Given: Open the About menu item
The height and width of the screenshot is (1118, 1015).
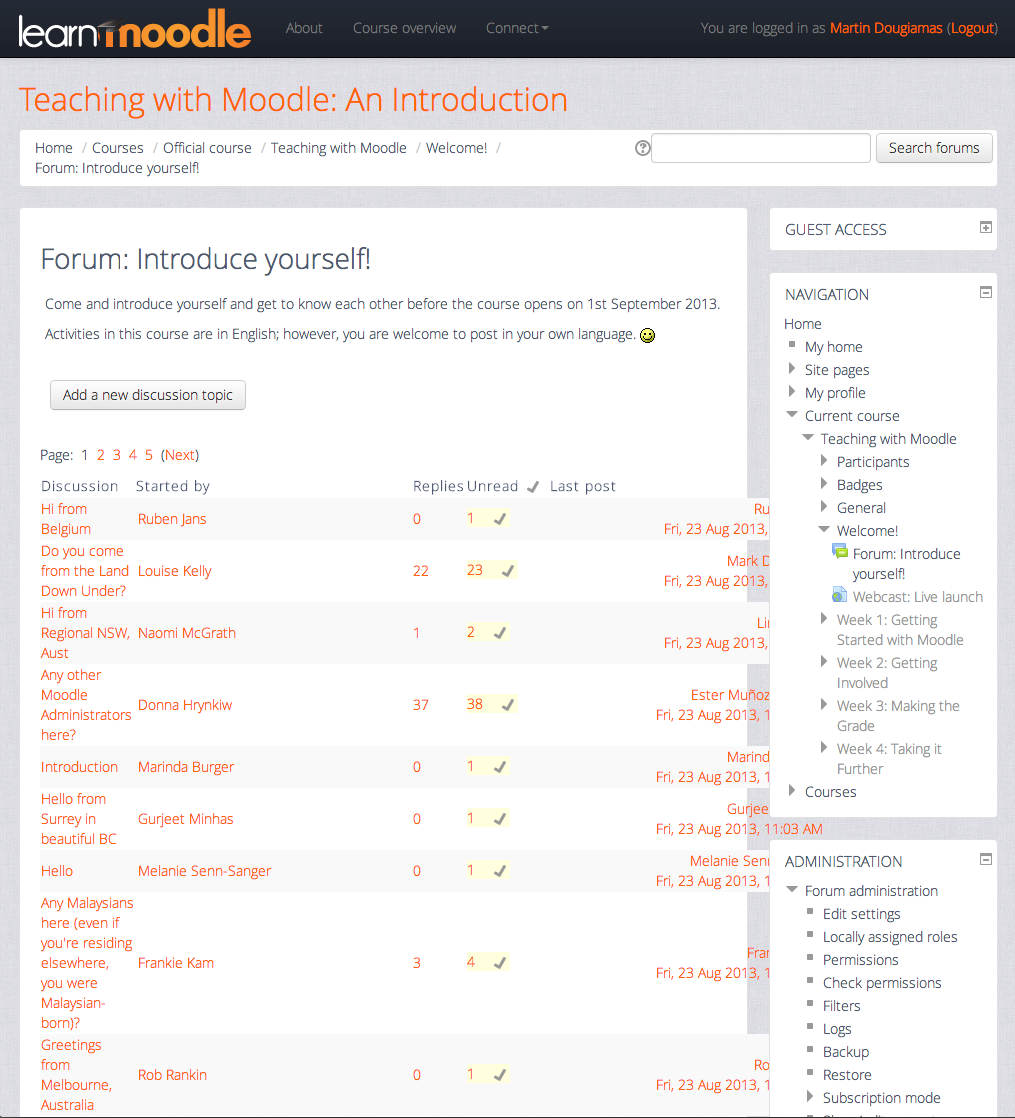Looking at the screenshot, I should tap(304, 28).
